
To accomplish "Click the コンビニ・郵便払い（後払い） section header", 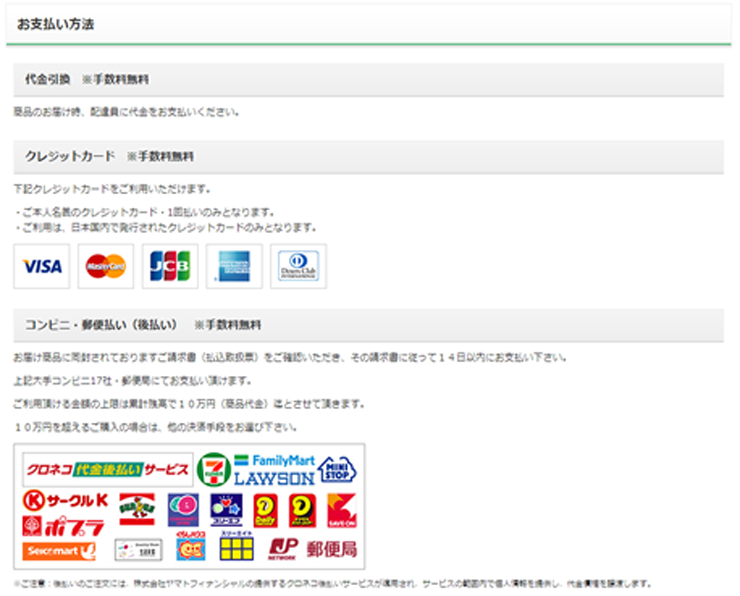I will click(101, 325).
